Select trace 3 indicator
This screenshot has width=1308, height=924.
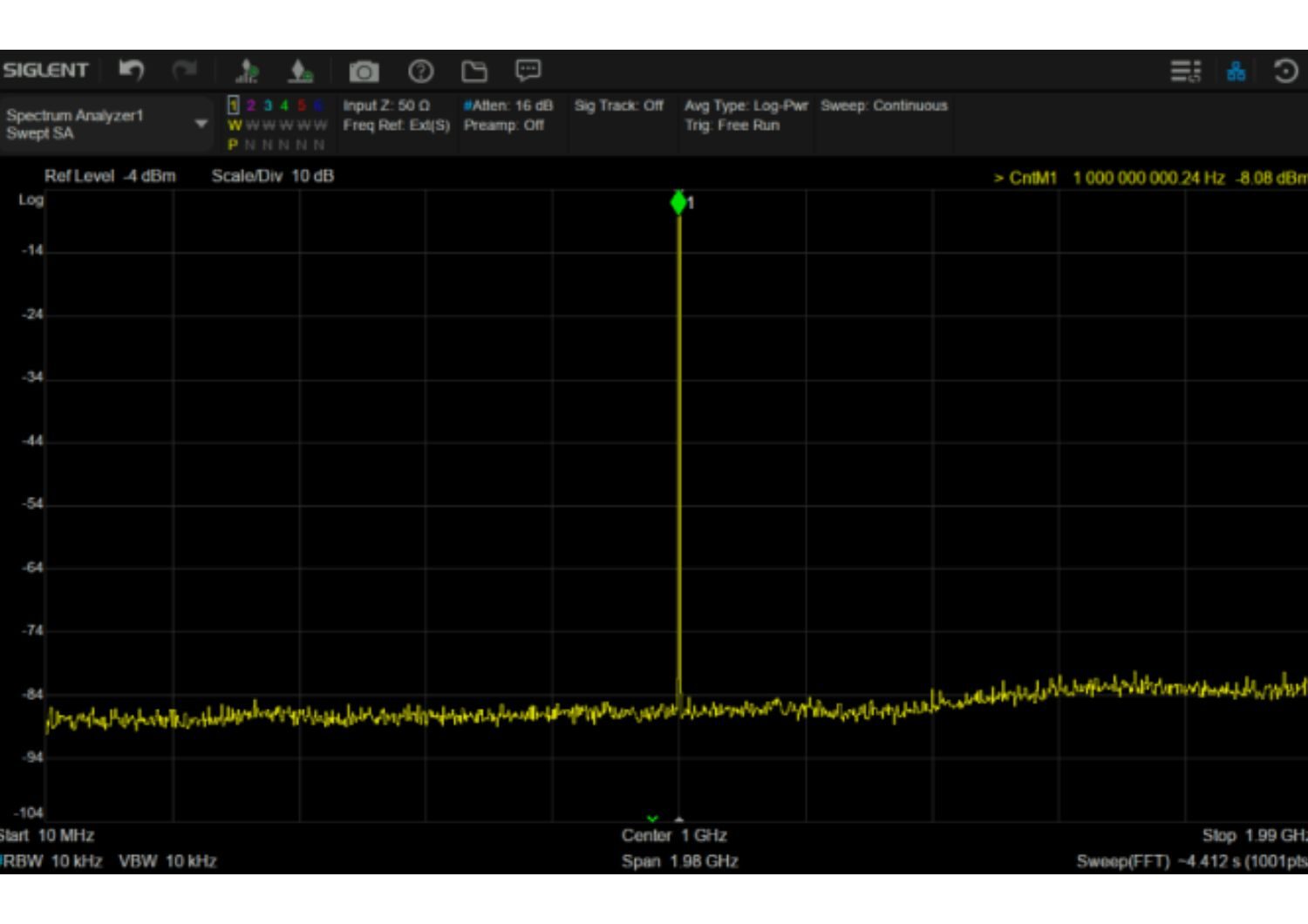268,105
